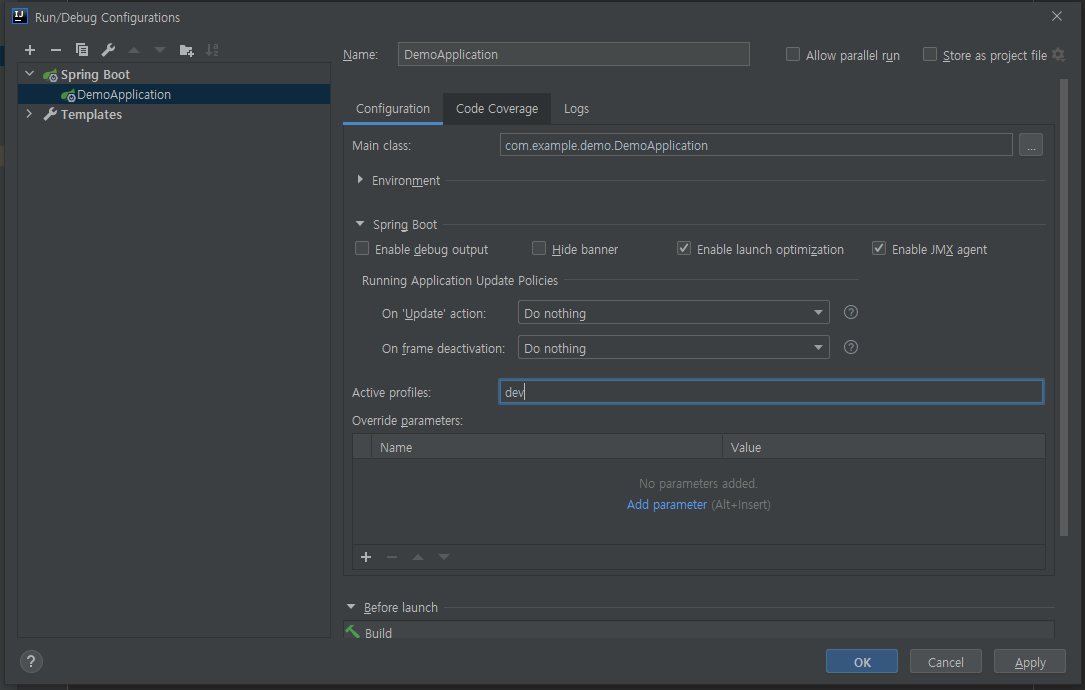1085x690 pixels.
Task: Enable debug output checkbox
Action: [362, 248]
